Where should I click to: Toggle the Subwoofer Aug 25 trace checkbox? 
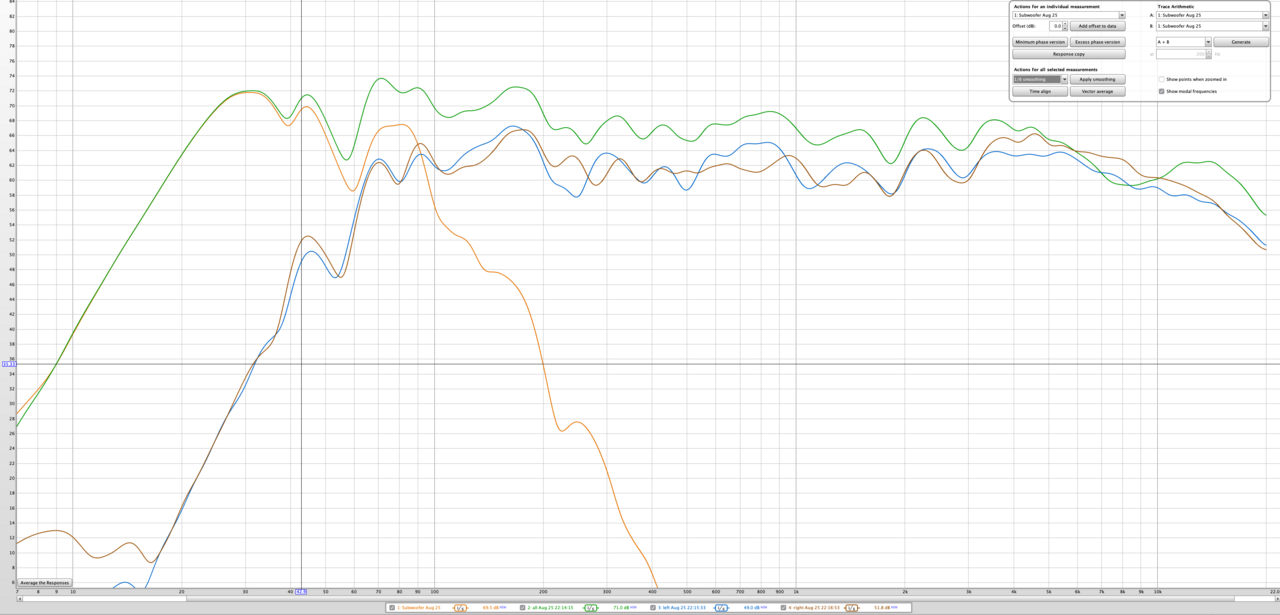(x=392, y=607)
